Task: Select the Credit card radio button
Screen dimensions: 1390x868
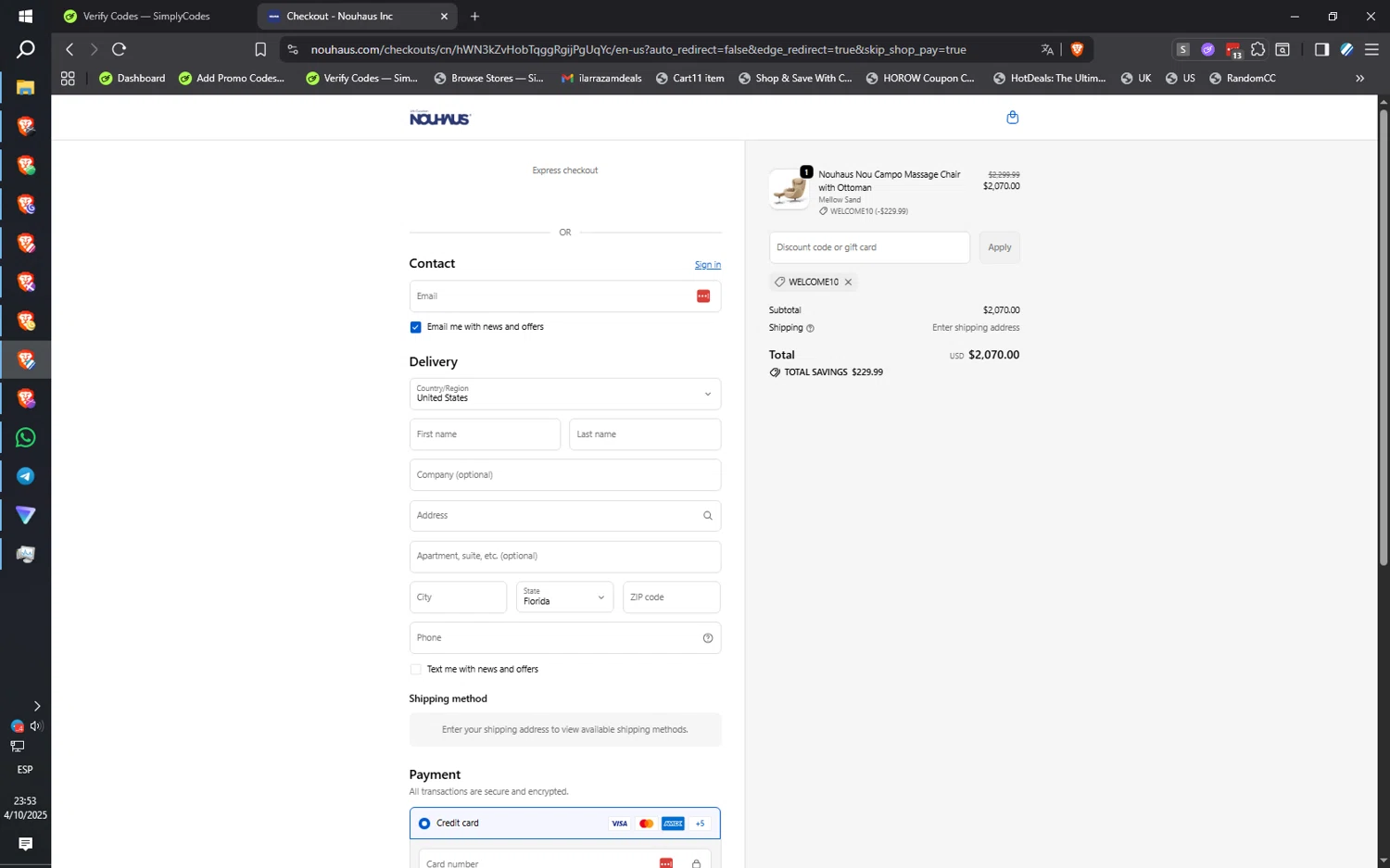Action: click(424, 824)
